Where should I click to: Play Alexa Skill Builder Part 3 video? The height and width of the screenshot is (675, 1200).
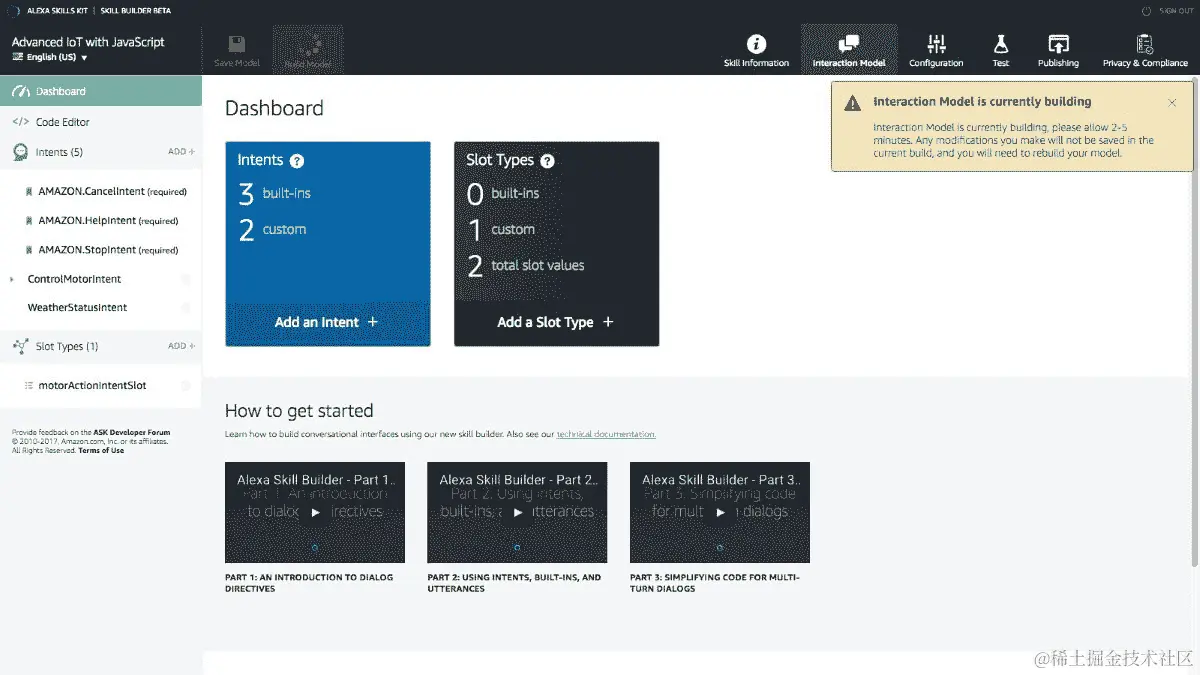[720, 512]
